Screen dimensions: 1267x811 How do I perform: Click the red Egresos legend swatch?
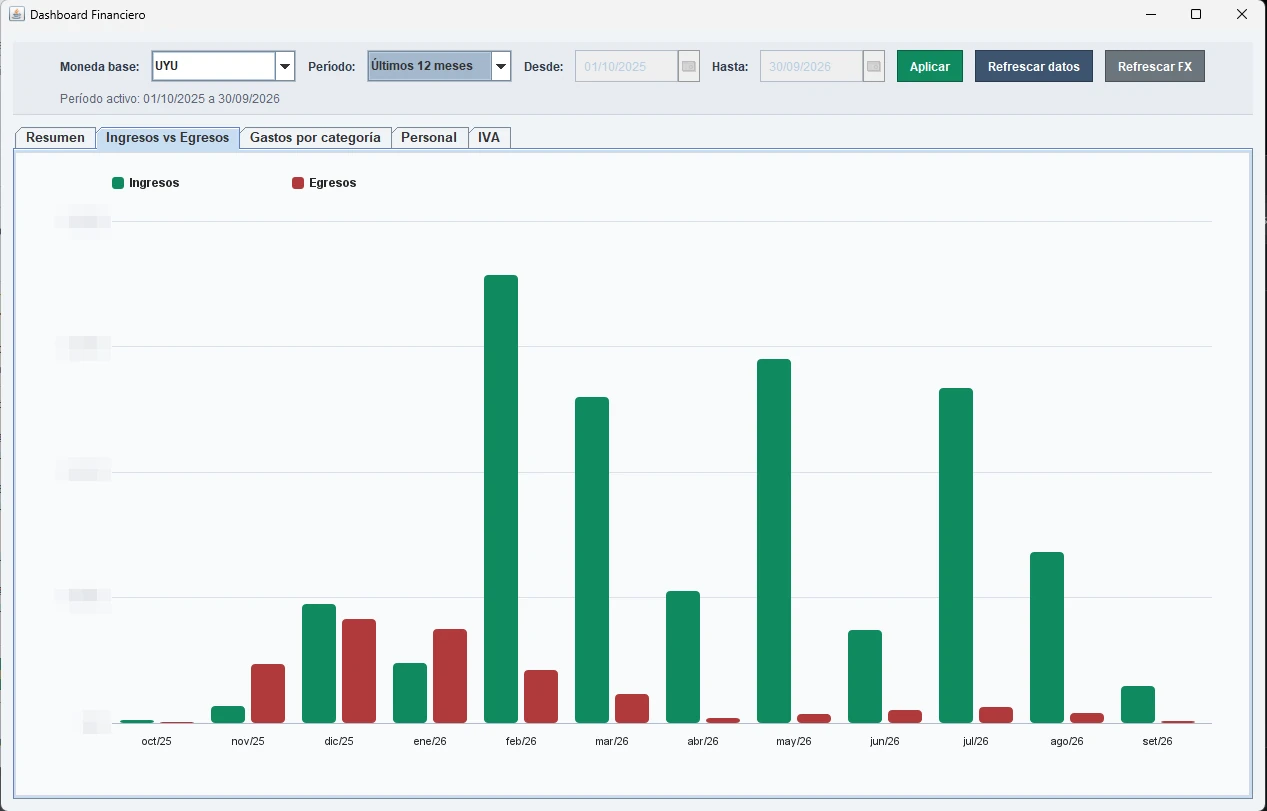coord(298,183)
